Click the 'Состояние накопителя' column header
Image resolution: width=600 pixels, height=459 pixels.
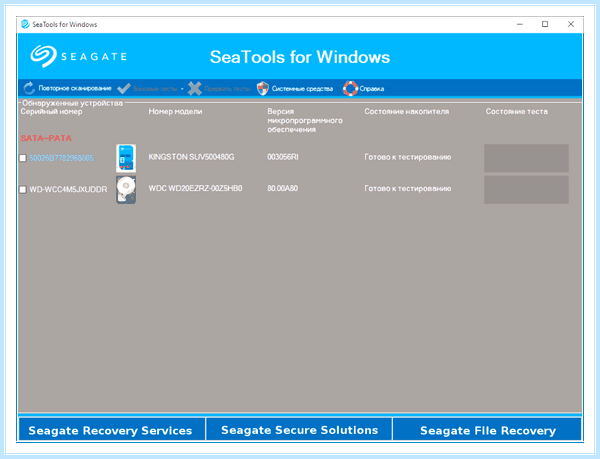[407, 112]
